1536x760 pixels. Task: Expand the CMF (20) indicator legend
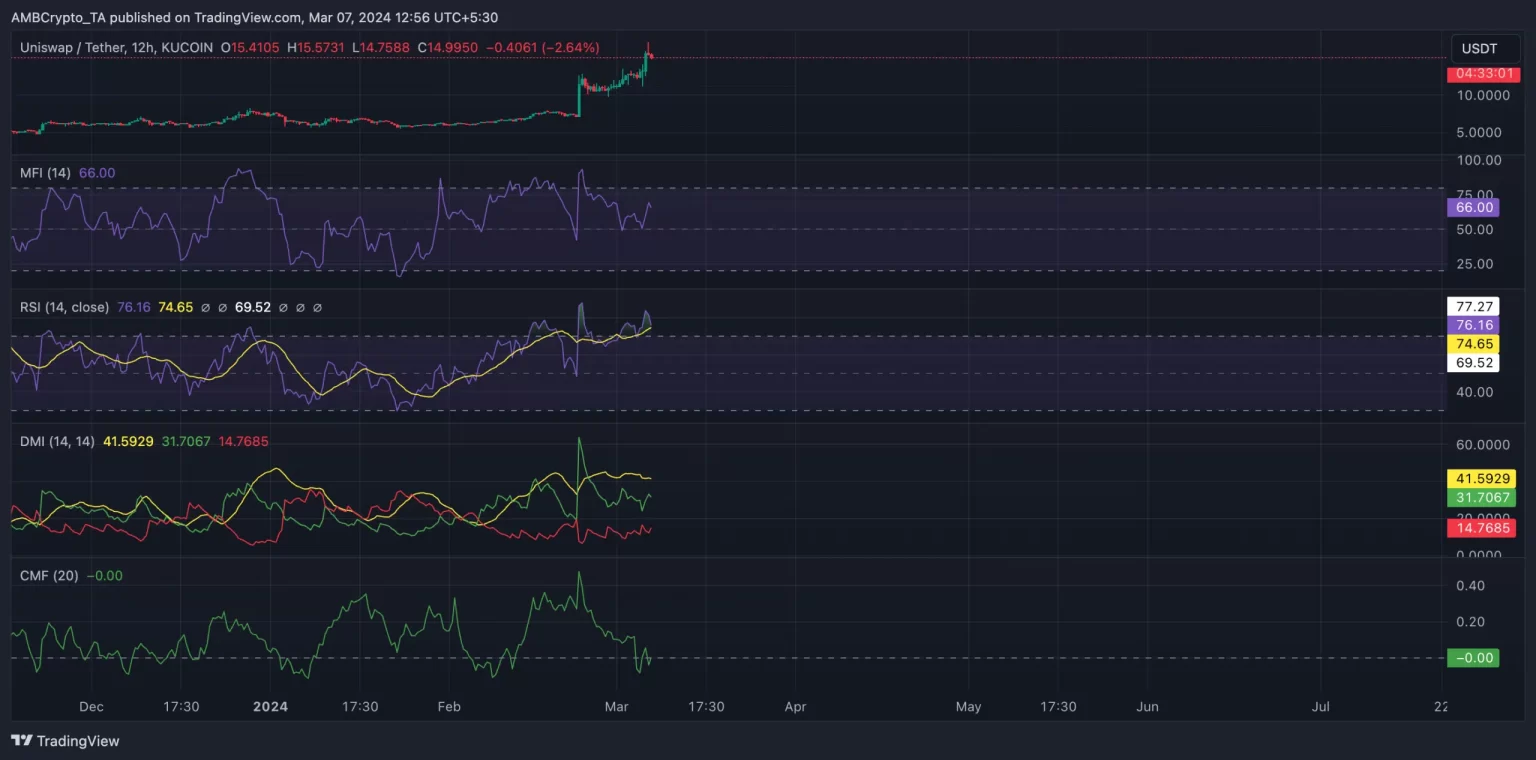tap(49, 575)
